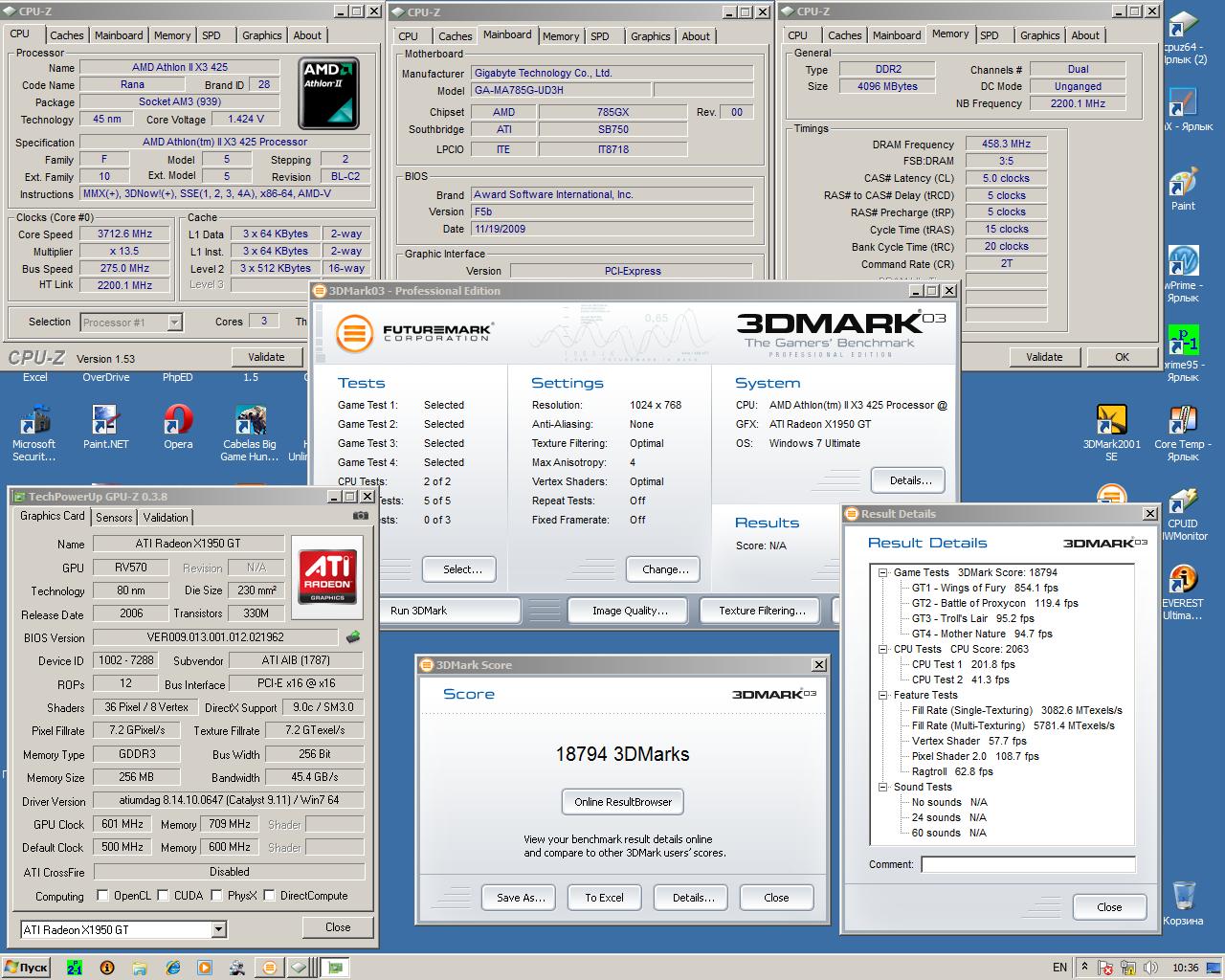The image size is (1225, 980).
Task: Launch Internet Explorer from the taskbar
Action: tap(172, 968)
